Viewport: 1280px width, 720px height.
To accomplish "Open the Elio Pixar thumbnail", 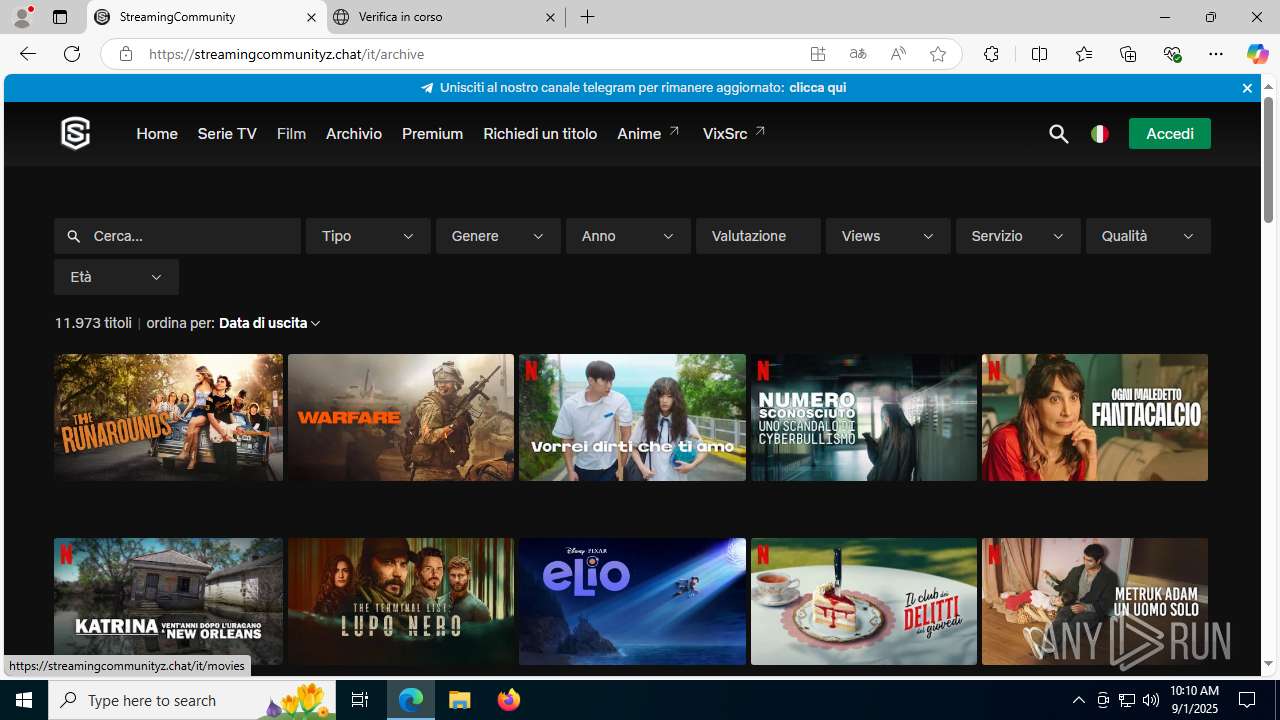I will pyautogui.click(x=632, y=601).
